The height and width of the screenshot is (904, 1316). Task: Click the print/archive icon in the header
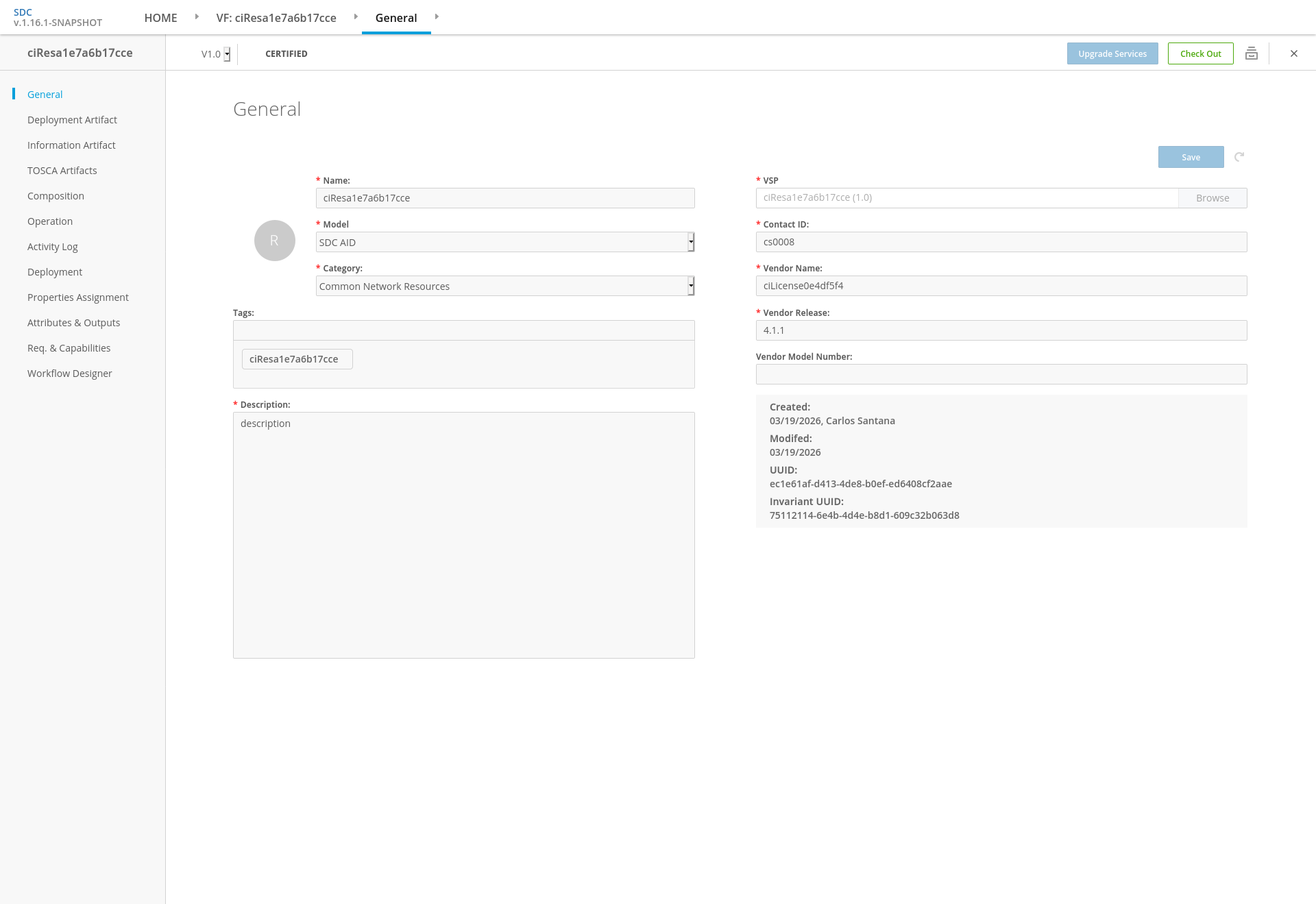tap(1251, 53)
